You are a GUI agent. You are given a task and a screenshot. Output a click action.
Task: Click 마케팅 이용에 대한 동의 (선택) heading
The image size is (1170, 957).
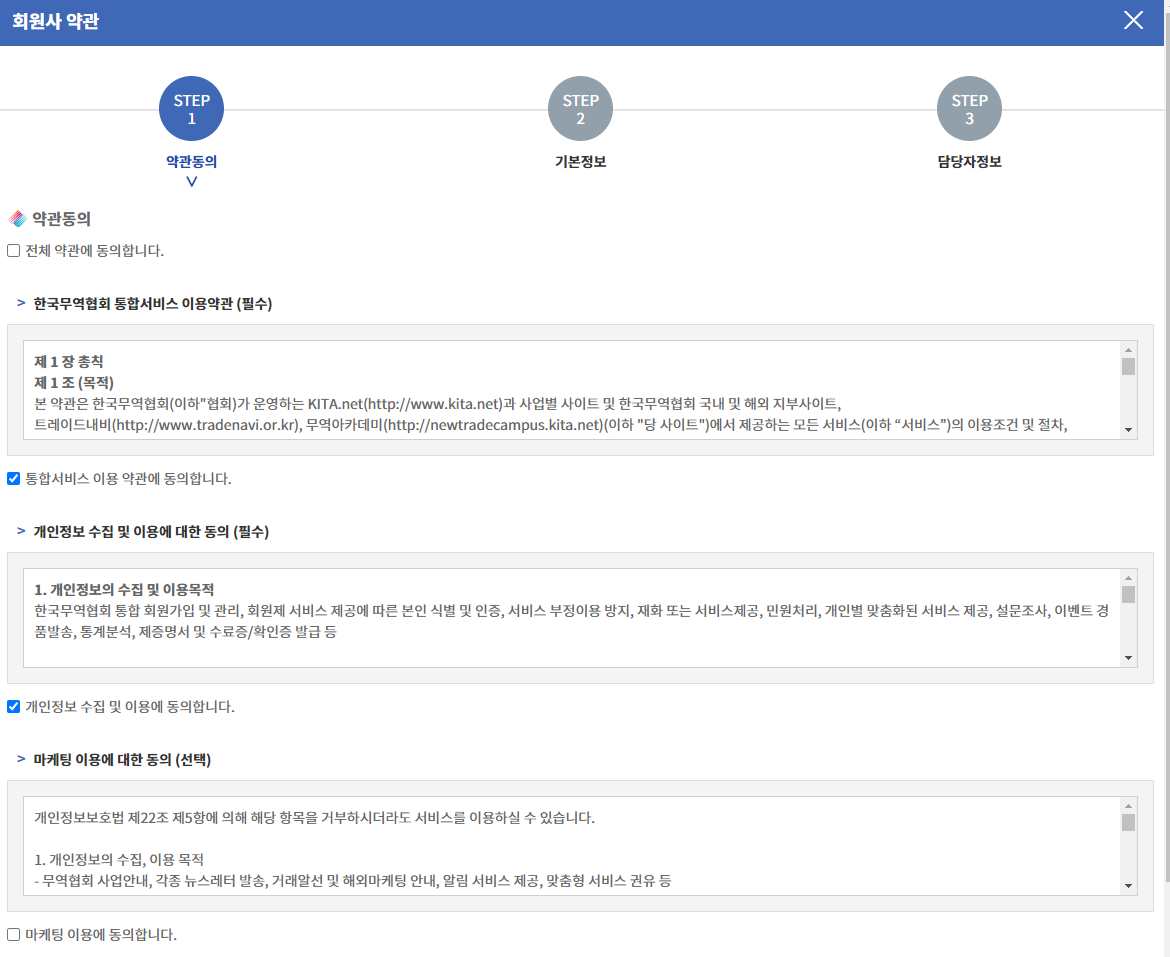click(122, 759)
